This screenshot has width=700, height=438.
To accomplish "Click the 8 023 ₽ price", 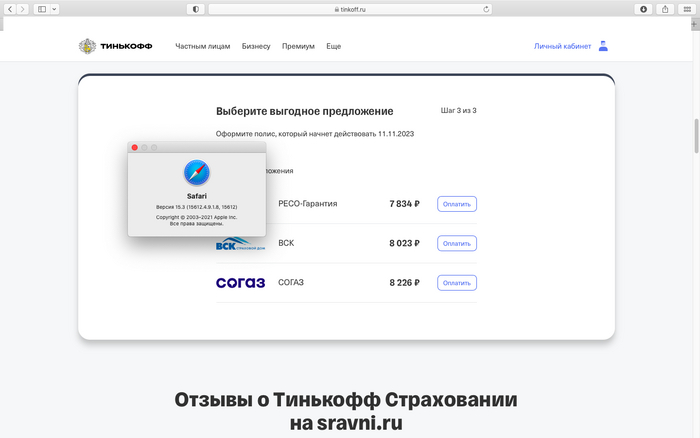I will [404, 243].
